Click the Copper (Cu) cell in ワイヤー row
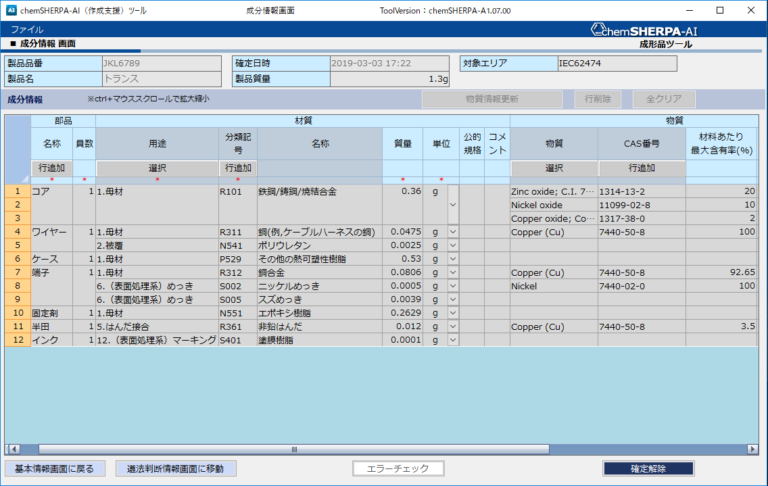This screenshot has width=768, height=486. click(553, 231)
